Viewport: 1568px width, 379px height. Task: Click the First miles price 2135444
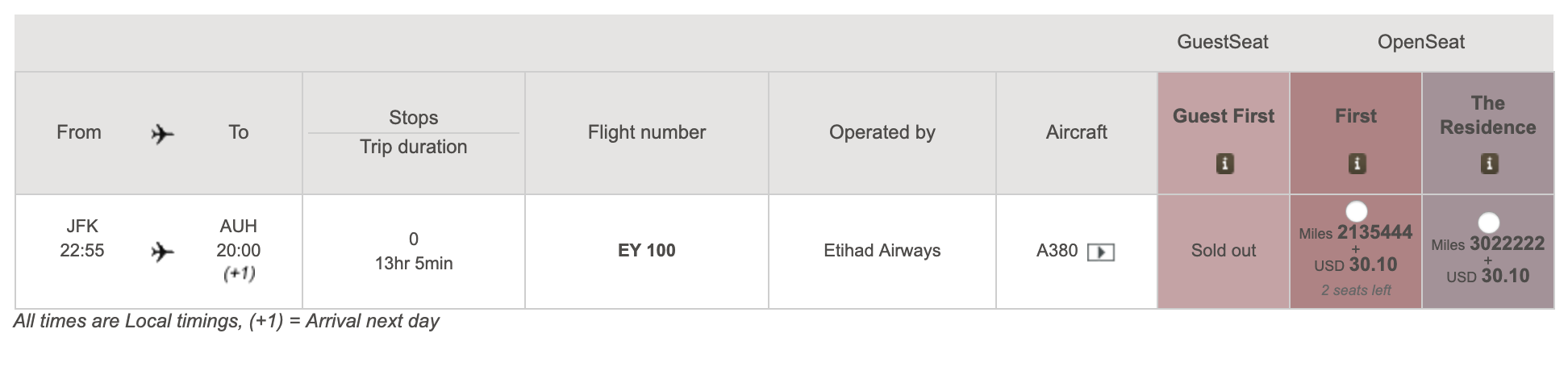[1374, 233]
